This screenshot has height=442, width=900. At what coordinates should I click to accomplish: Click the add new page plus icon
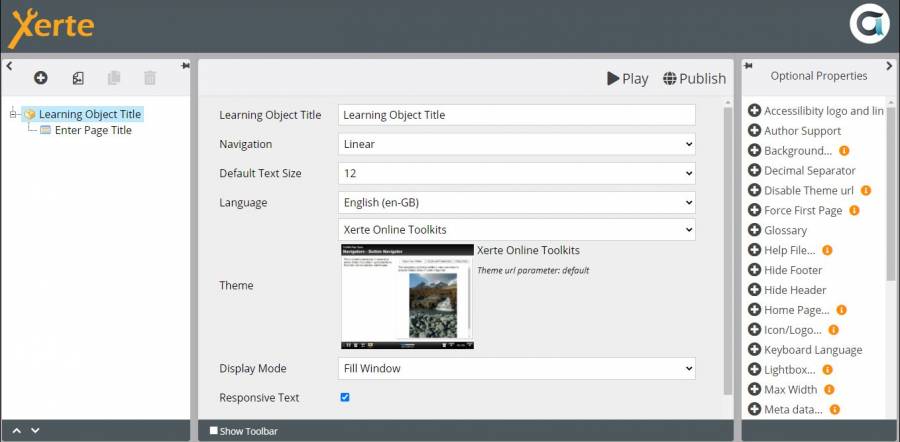pos(41,78)
